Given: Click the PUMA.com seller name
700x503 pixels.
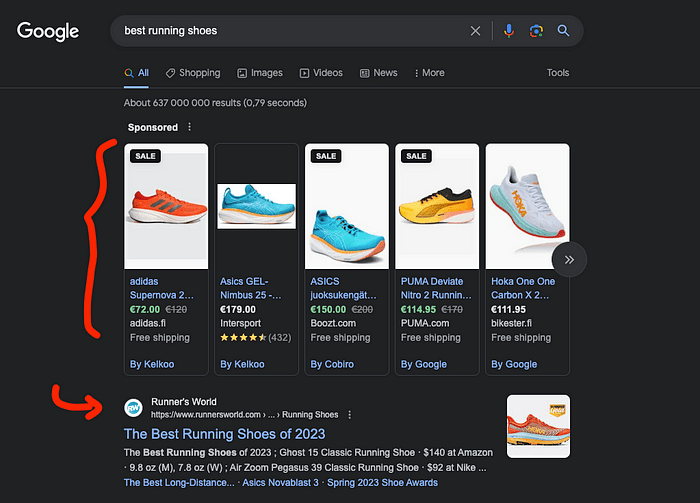Looking at the screenshot, I should (x=425, y=323).
